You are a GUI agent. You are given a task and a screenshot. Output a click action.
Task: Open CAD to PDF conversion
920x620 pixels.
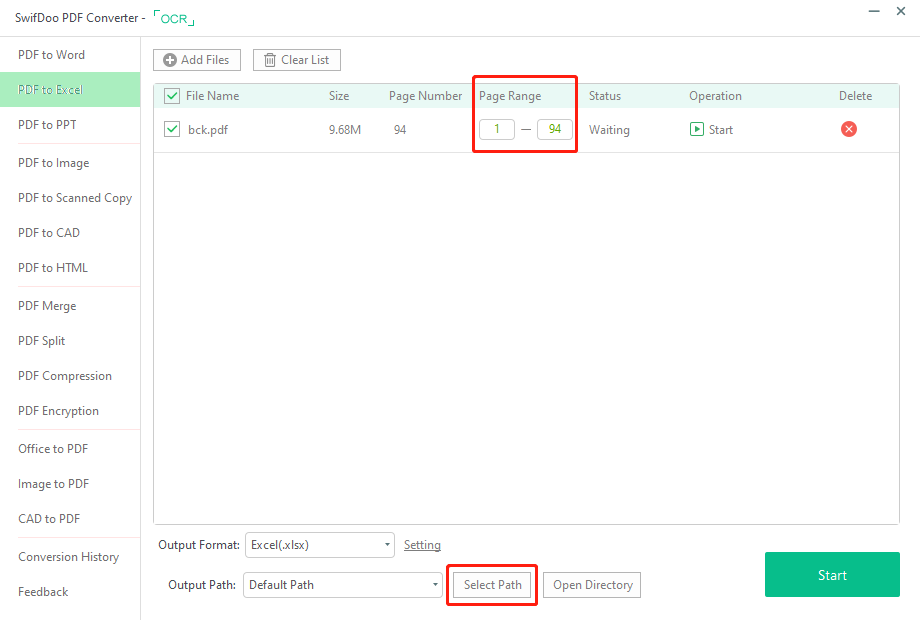click(49, 519)
